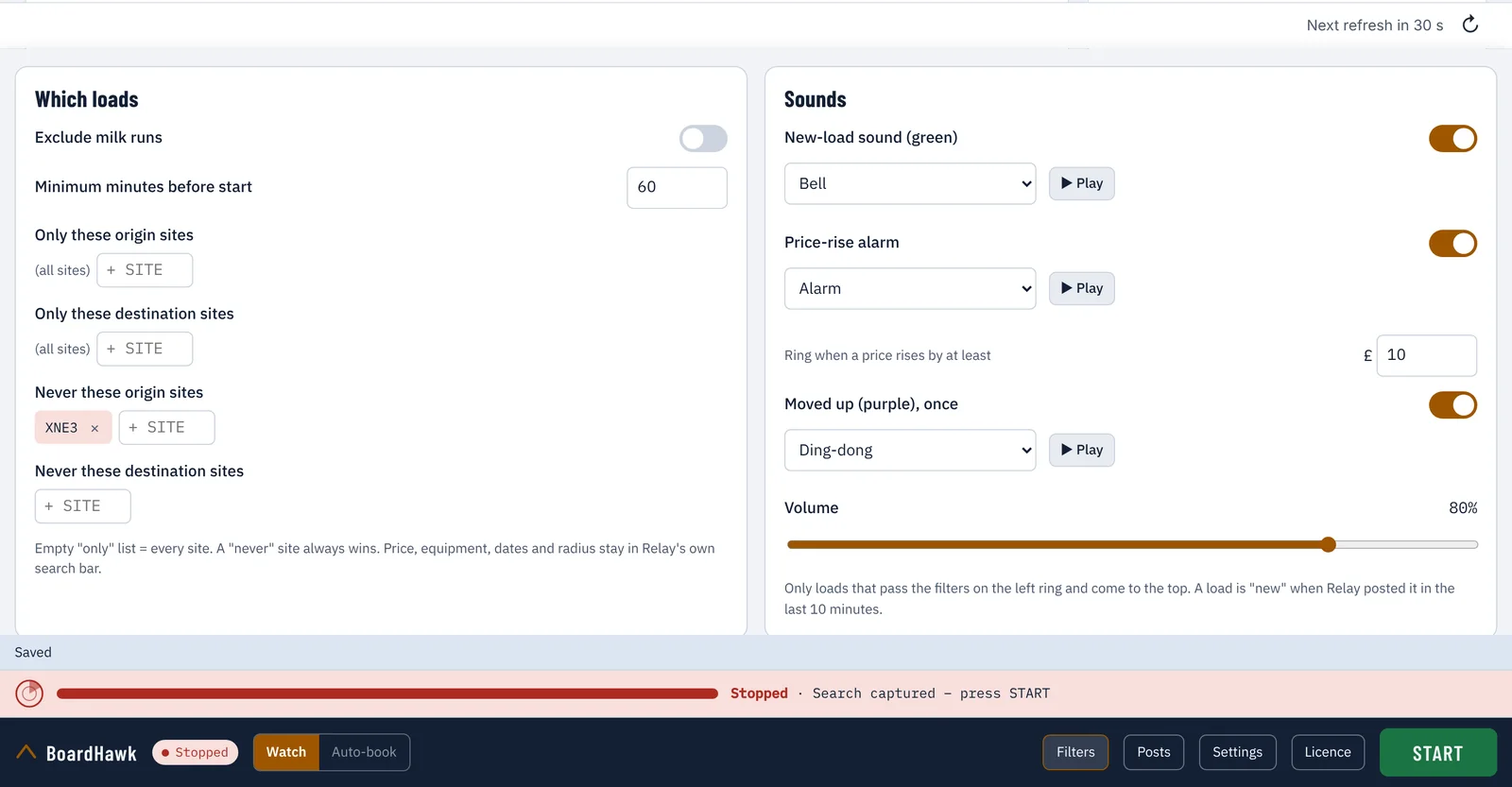Toggle Exclude milk runs switch
Image resolution: width=1512 pixels, height=787 pixels.
(x=703, y=139)
